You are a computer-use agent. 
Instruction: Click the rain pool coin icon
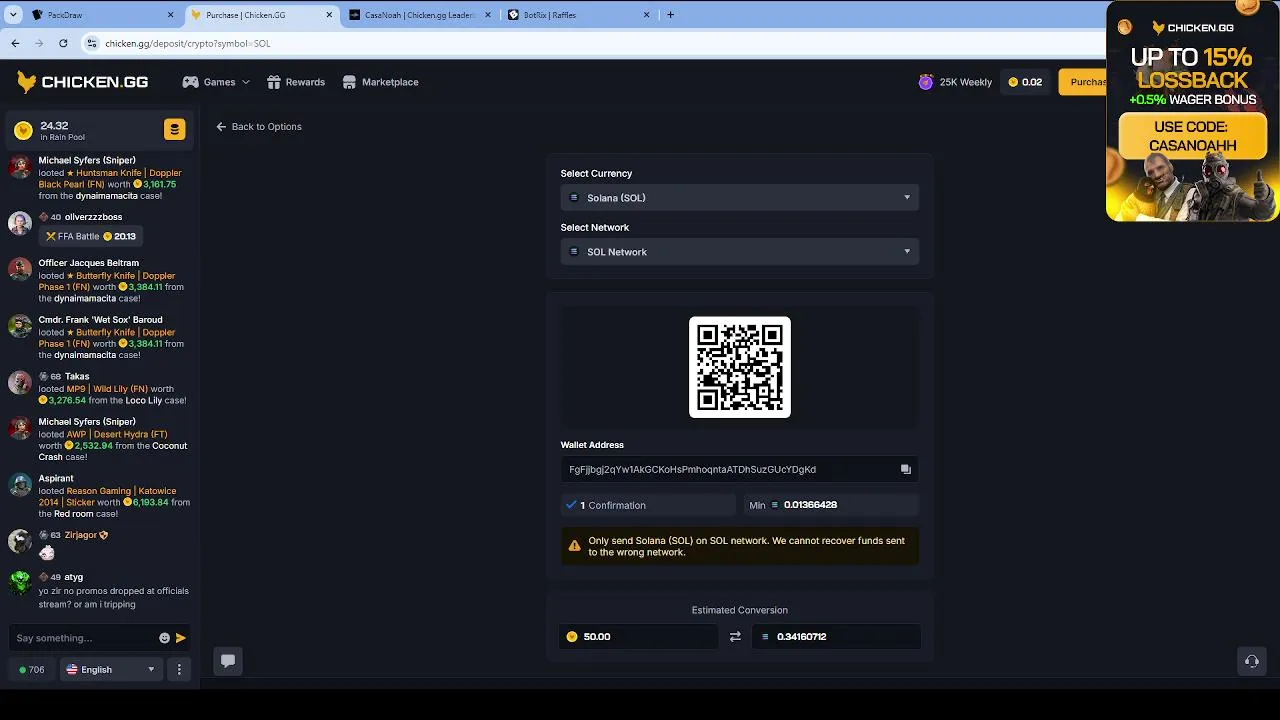coord(23,131)
